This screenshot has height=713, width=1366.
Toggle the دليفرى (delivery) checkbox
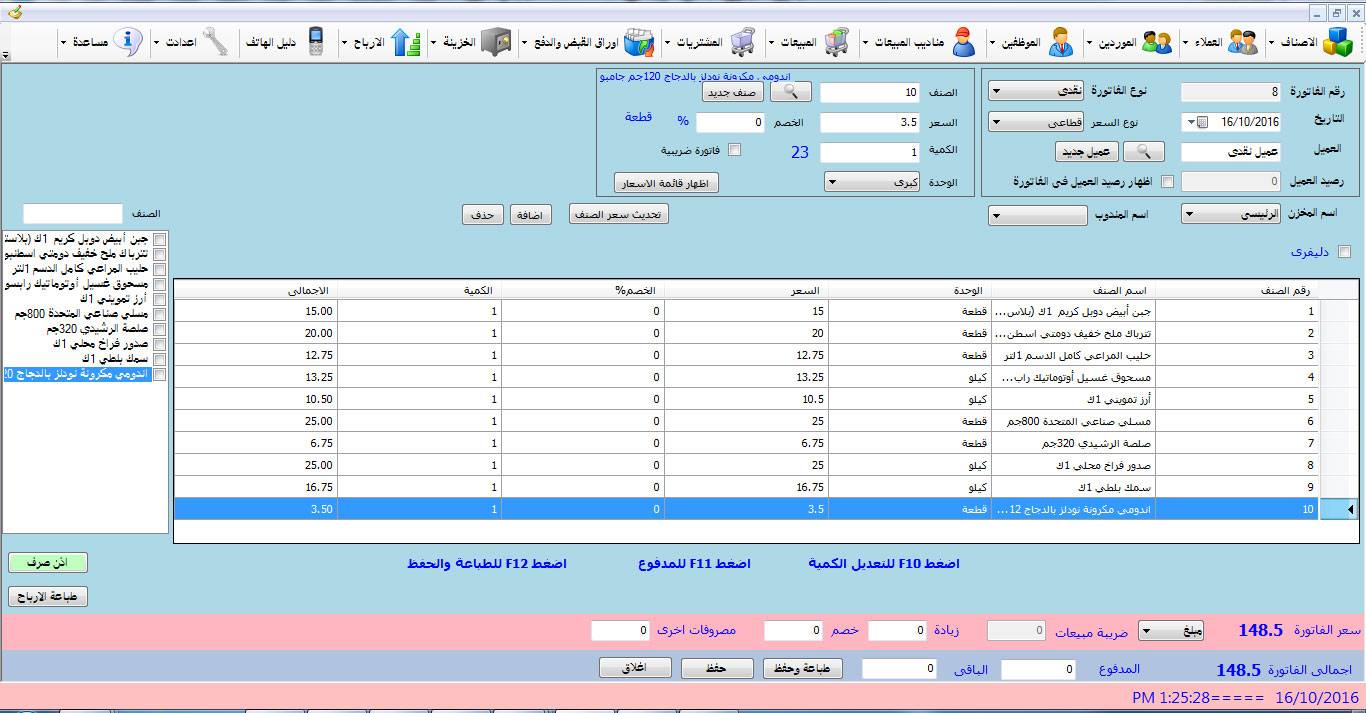tap(1344, 252)
